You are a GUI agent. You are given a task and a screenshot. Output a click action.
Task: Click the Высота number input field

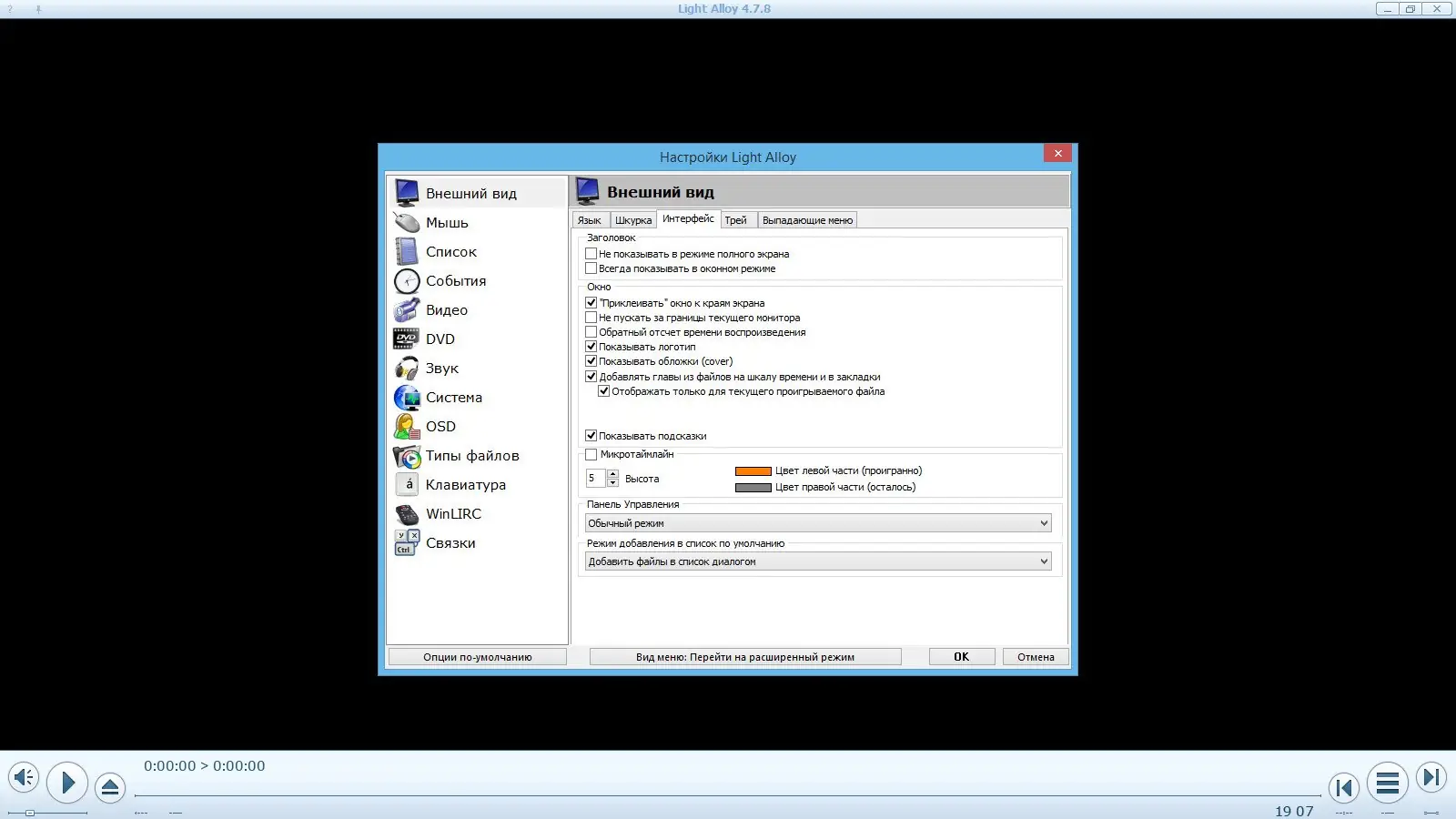pos(596,479)
